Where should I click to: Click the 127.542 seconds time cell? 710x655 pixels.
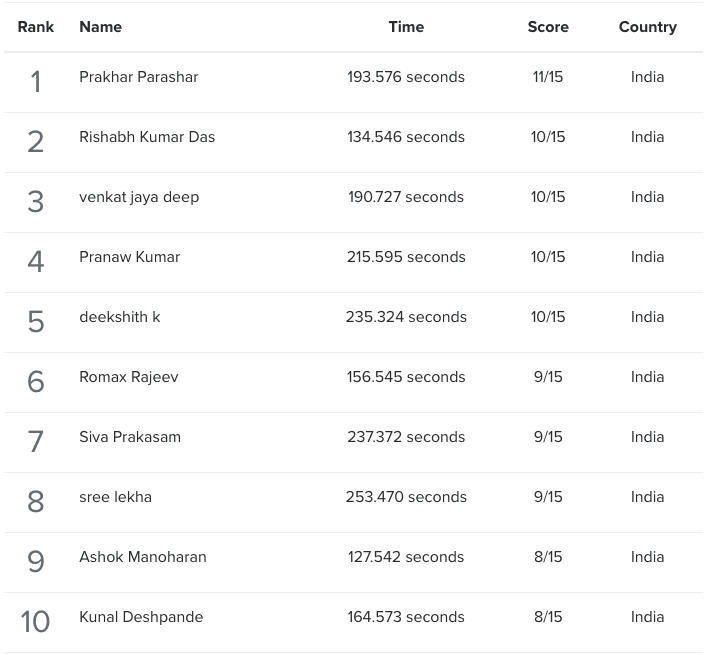(406, 557)
